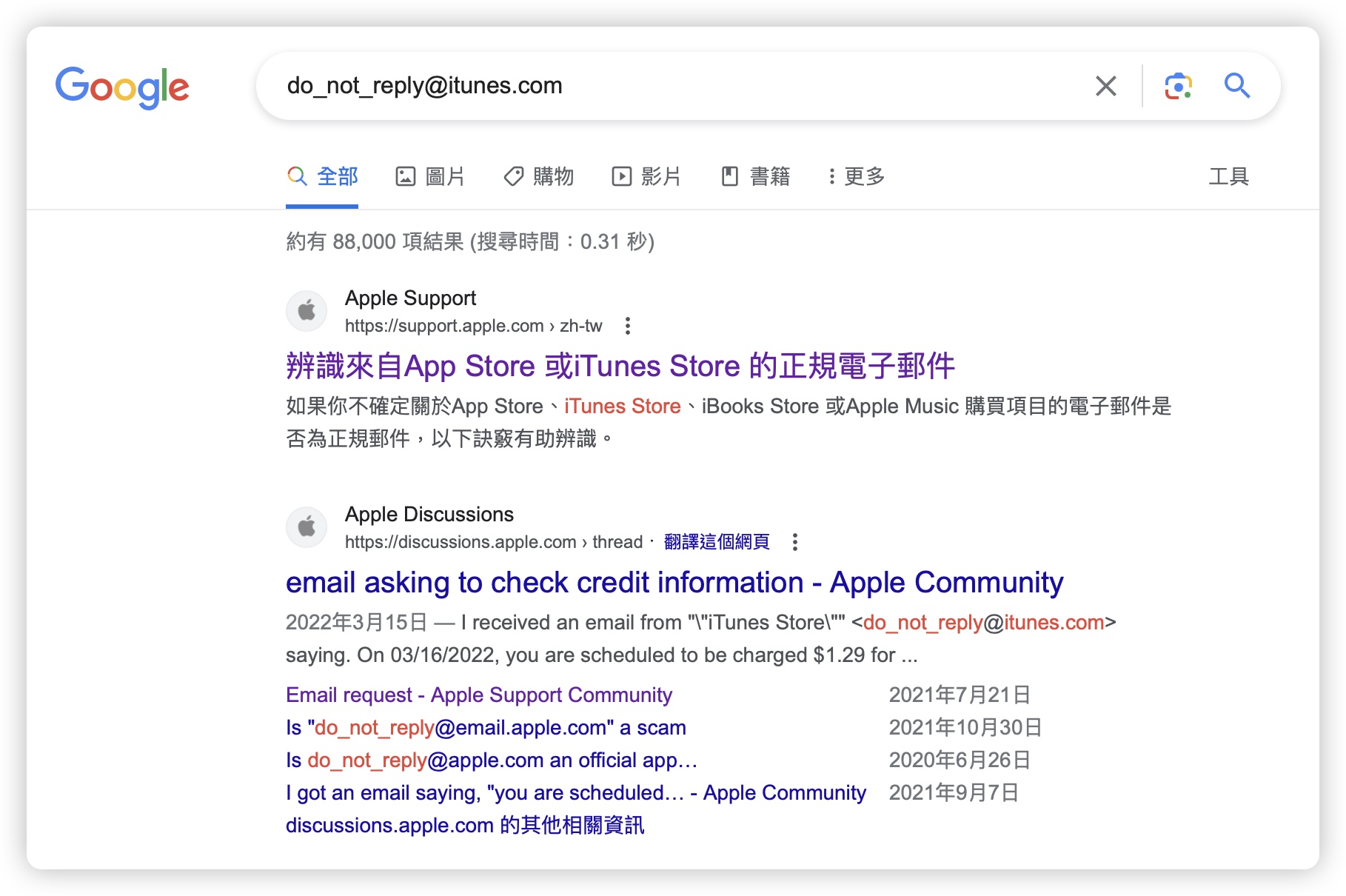
Task: Open the 辨識來自App Store 或iTunes Store result
Action: 620,366
